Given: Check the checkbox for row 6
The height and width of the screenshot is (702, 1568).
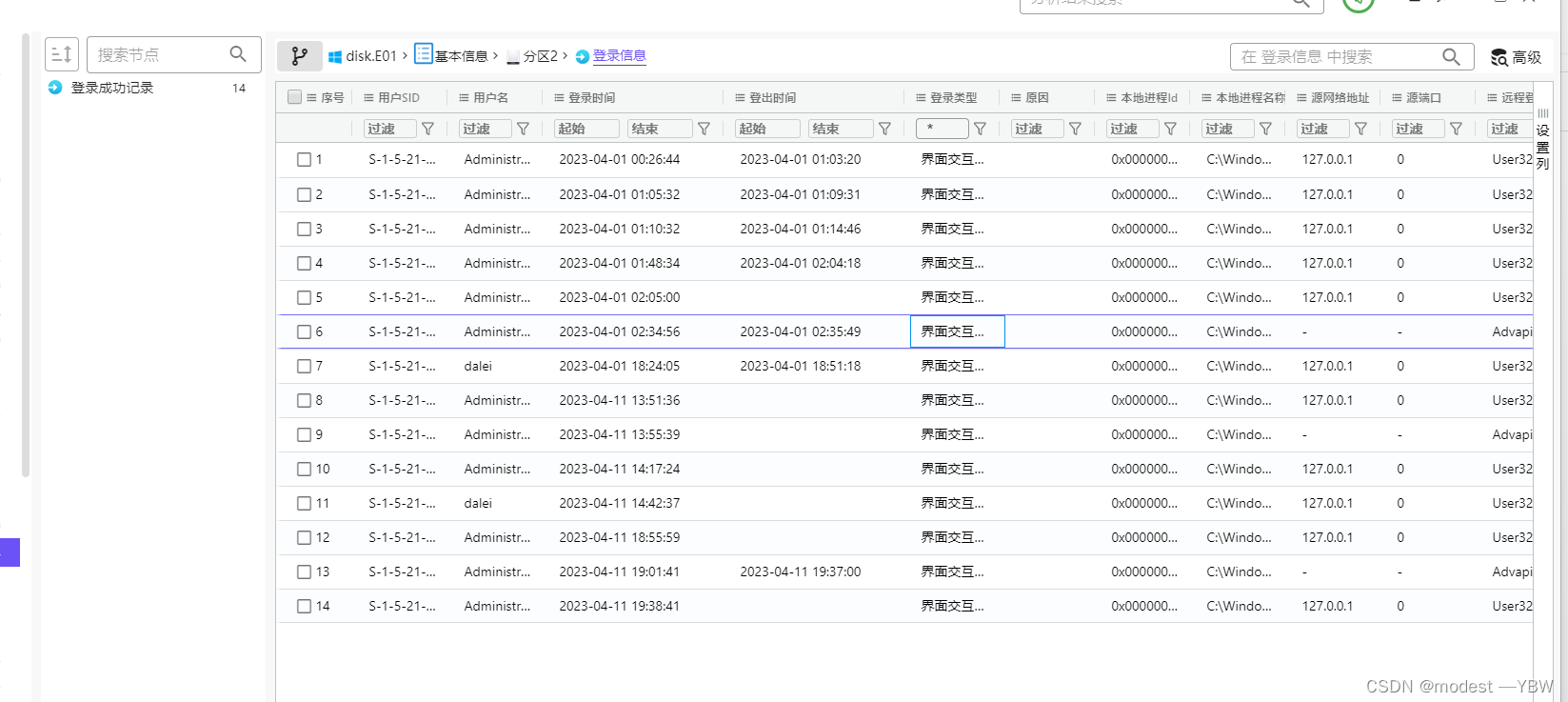Looking at the screenshot, I should pos(304,331).
